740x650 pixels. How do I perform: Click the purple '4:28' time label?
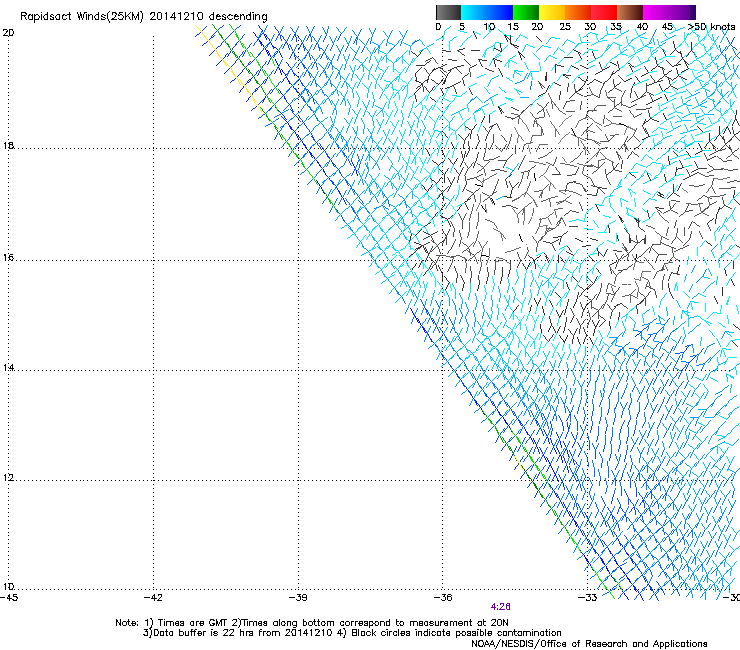click(x=500, y=607)
